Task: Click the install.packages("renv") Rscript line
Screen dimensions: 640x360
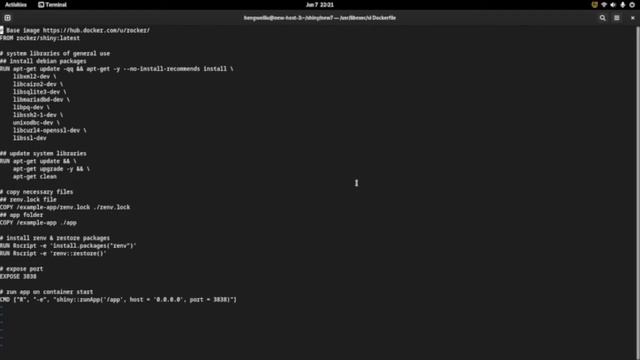Action: [x=68, y=246]
